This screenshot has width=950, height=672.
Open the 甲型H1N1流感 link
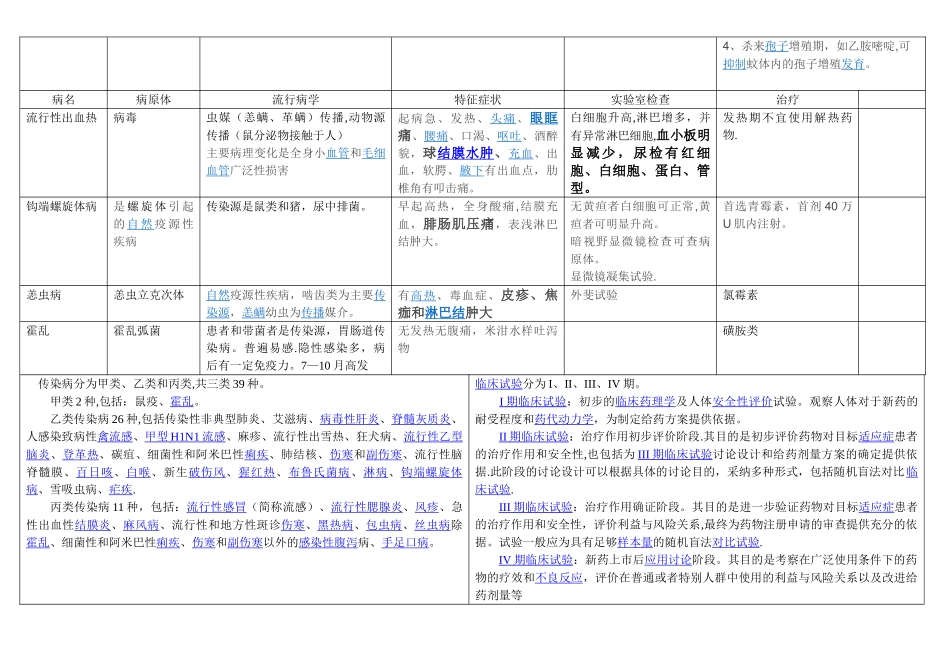185,436
